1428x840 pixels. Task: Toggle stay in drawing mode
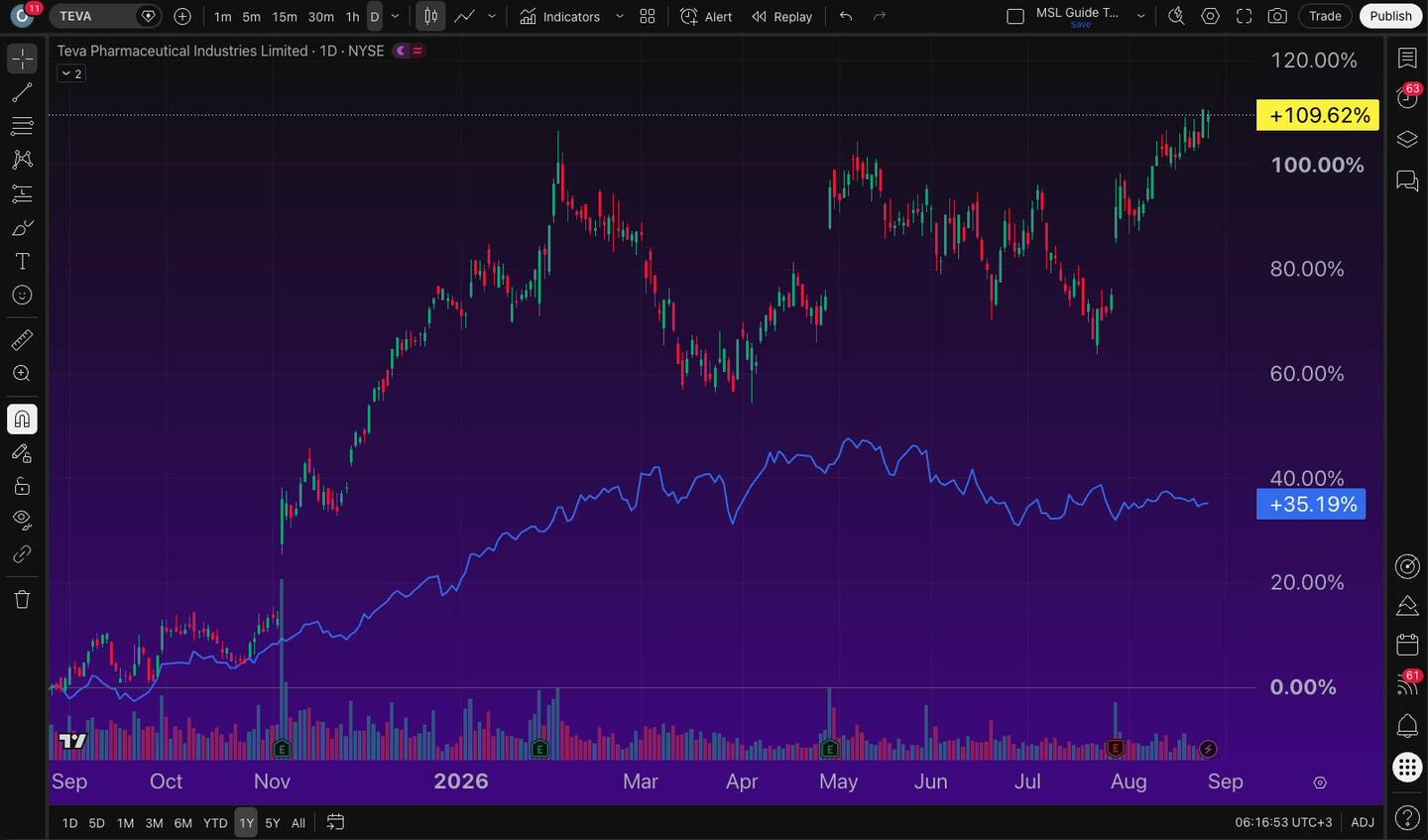coord(22,453)
